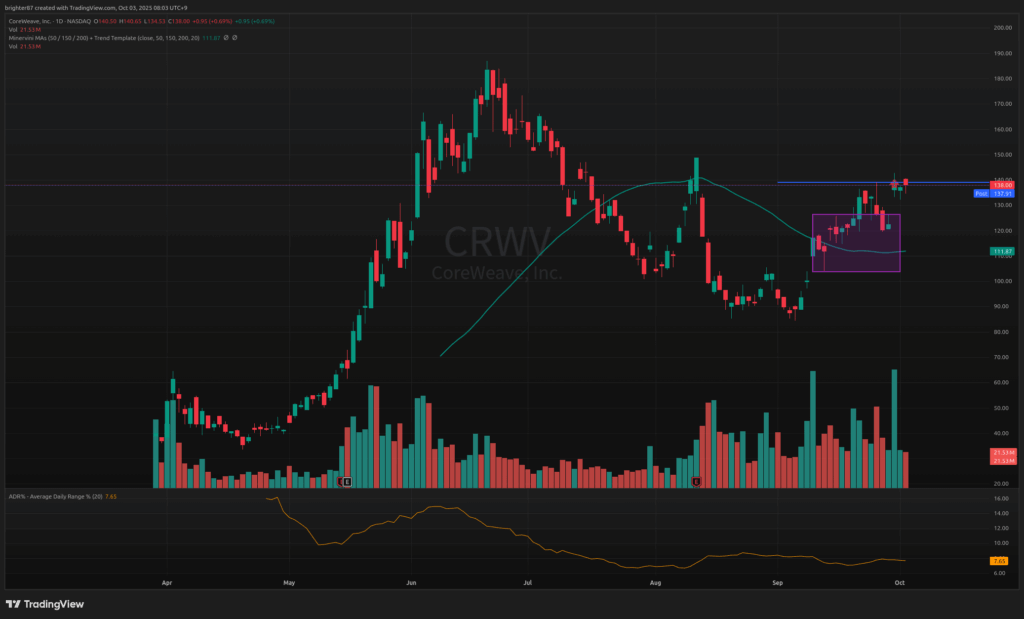Click the earnings E marker in August
The width and height of the screenshot is (1024, 619).
[x=695, y=482]
